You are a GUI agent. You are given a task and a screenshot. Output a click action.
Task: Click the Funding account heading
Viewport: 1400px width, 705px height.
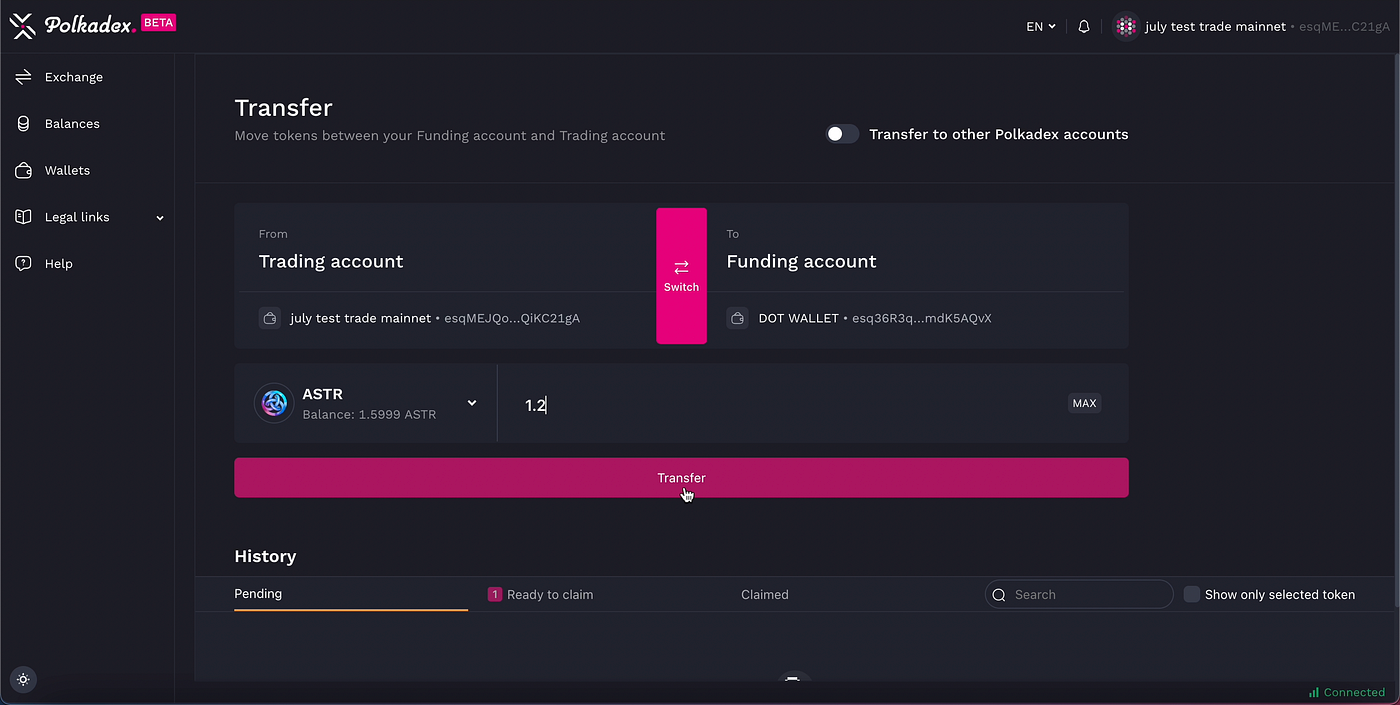tap(801, 262)
